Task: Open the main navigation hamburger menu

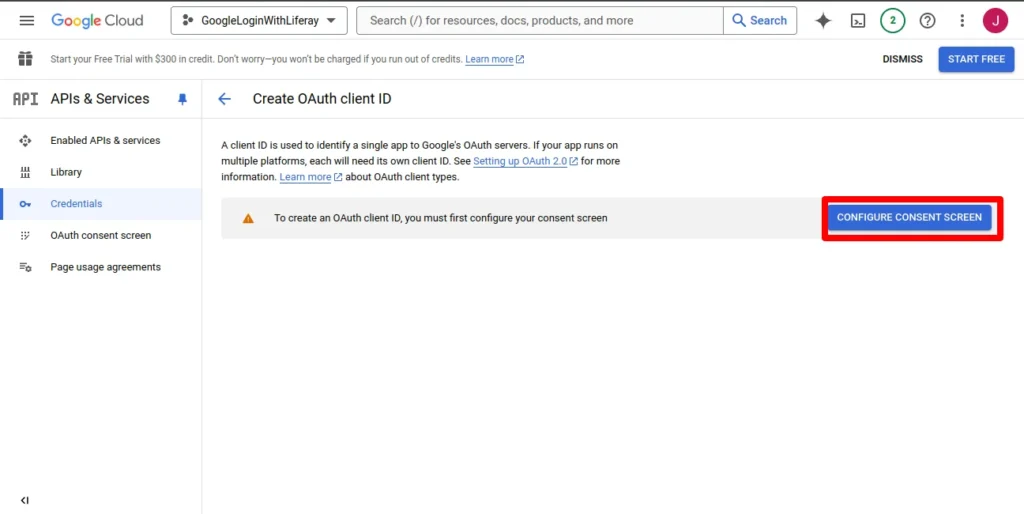Action: click(27, 20)
